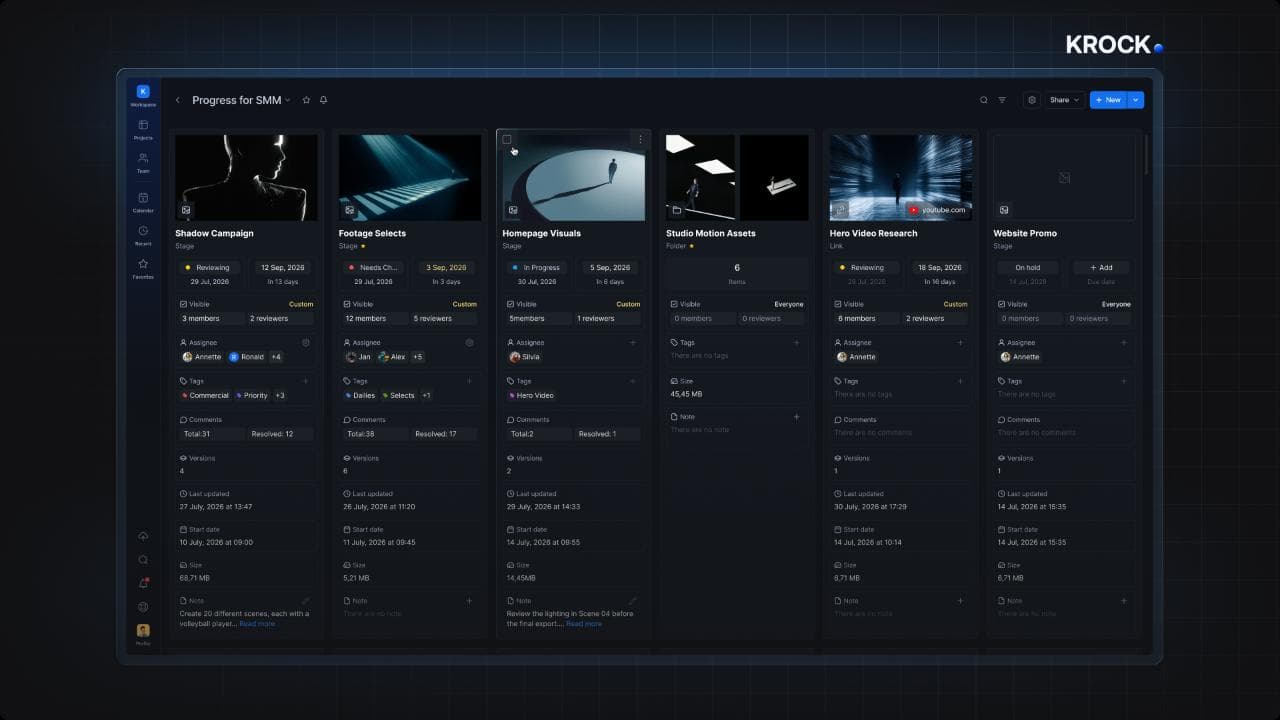This screenshot has width=1280, height=720.
Task: Add a note to Footage Selects card
Action: point(470,601)
